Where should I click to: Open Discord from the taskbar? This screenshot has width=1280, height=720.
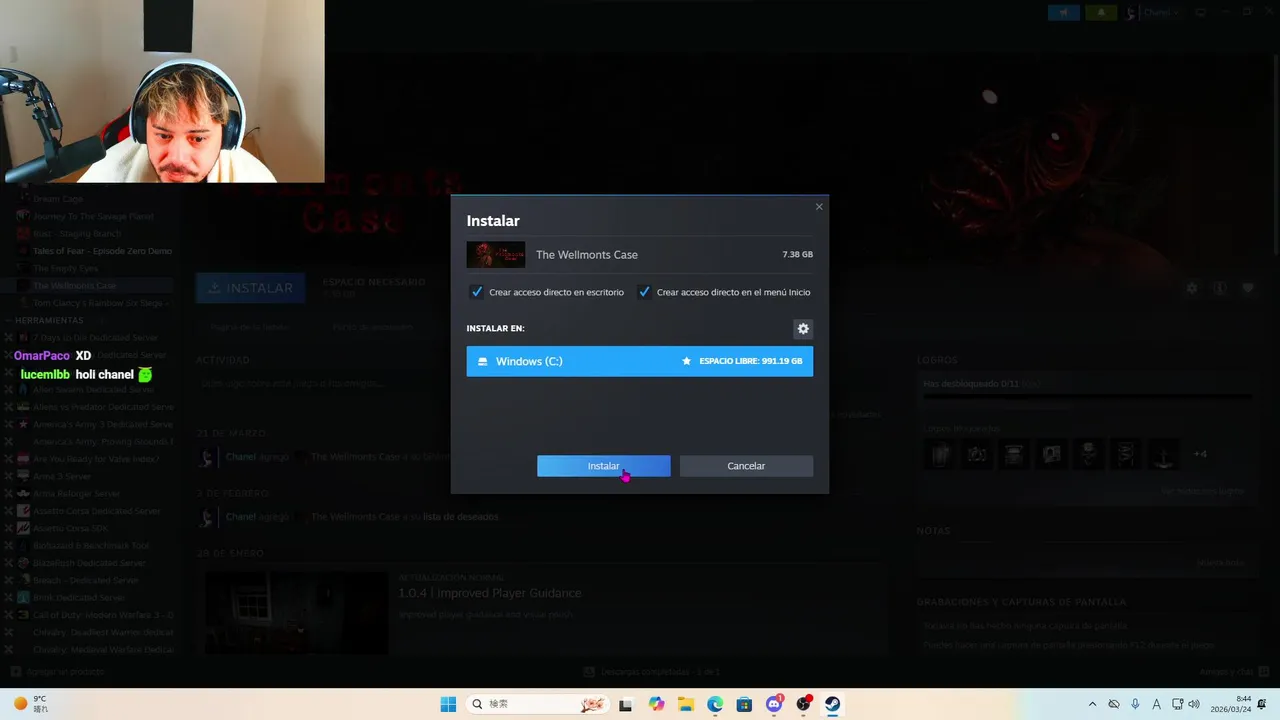coord(774,704)
